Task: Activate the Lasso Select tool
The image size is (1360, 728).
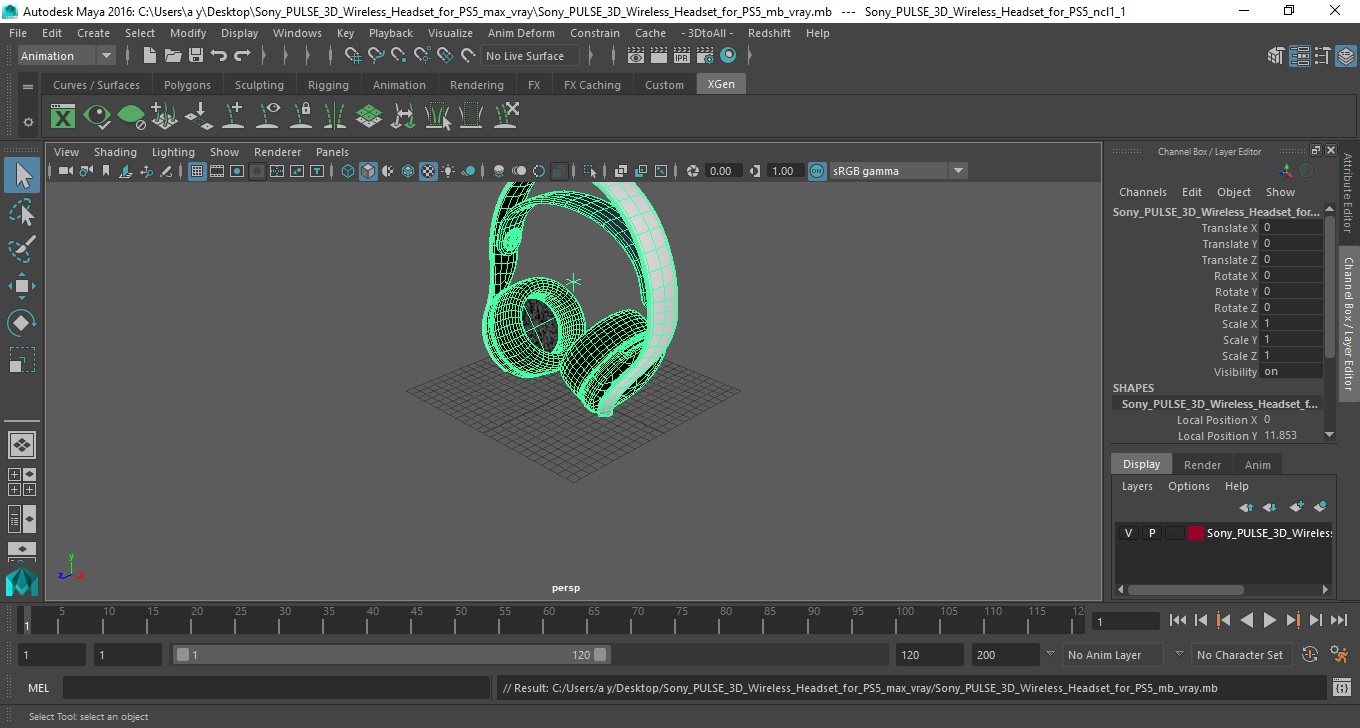Action: pyautogui.click(x=22, y=213)
